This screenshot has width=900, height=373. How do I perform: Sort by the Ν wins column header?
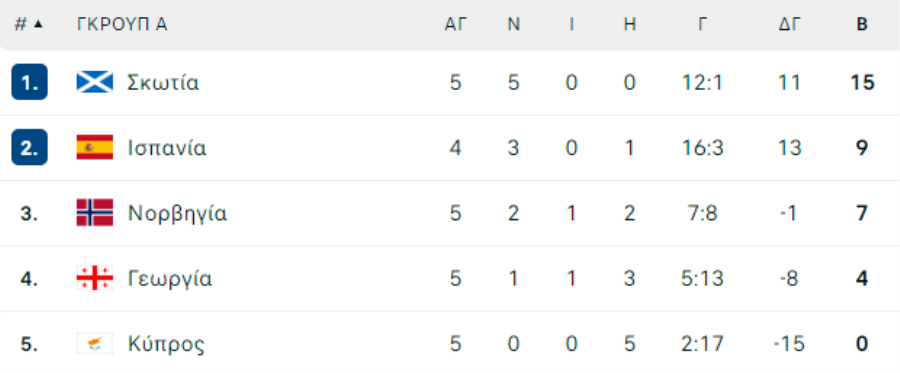tap(514, 24)
